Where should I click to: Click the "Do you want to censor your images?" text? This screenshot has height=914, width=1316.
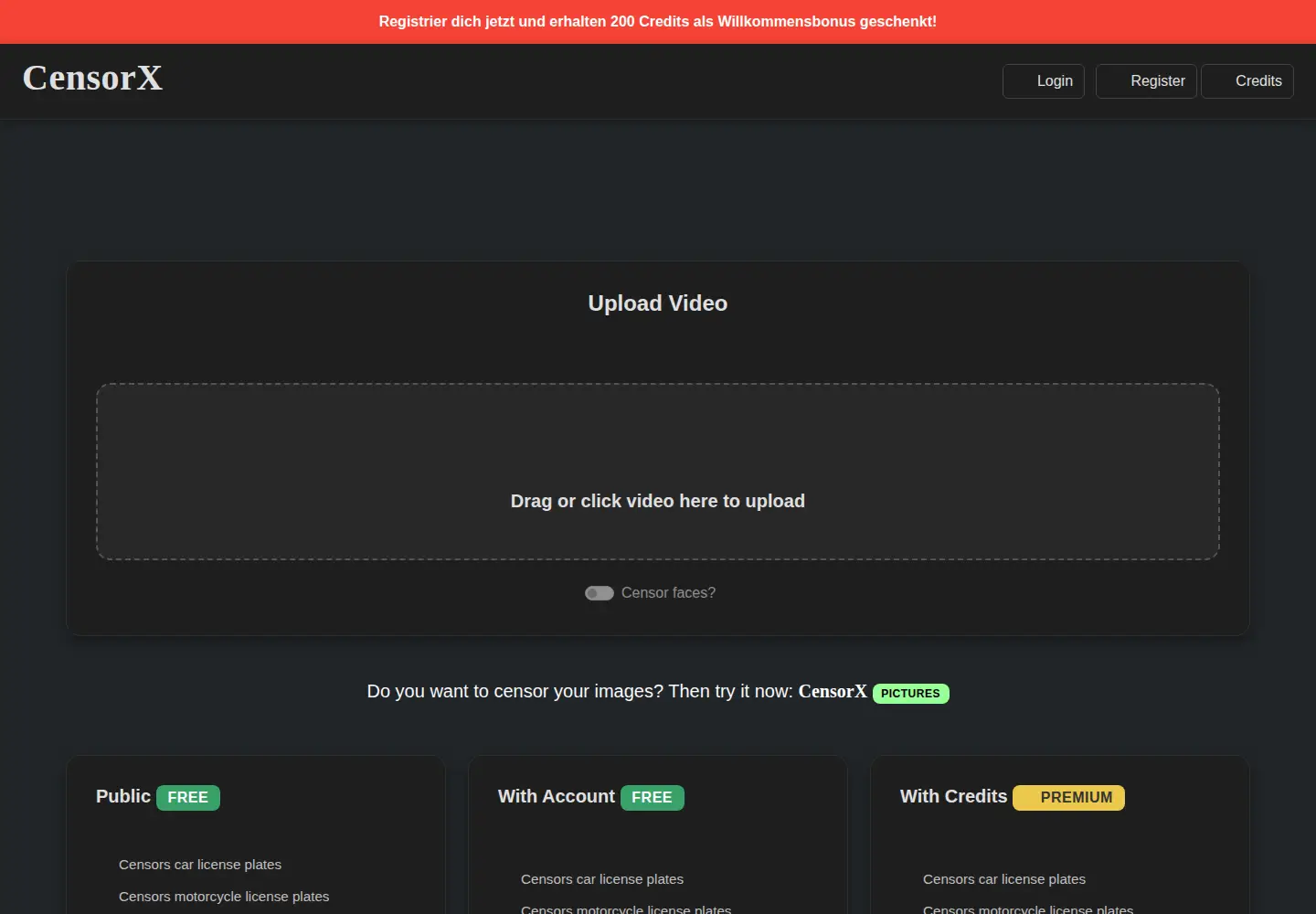point(515,692)
